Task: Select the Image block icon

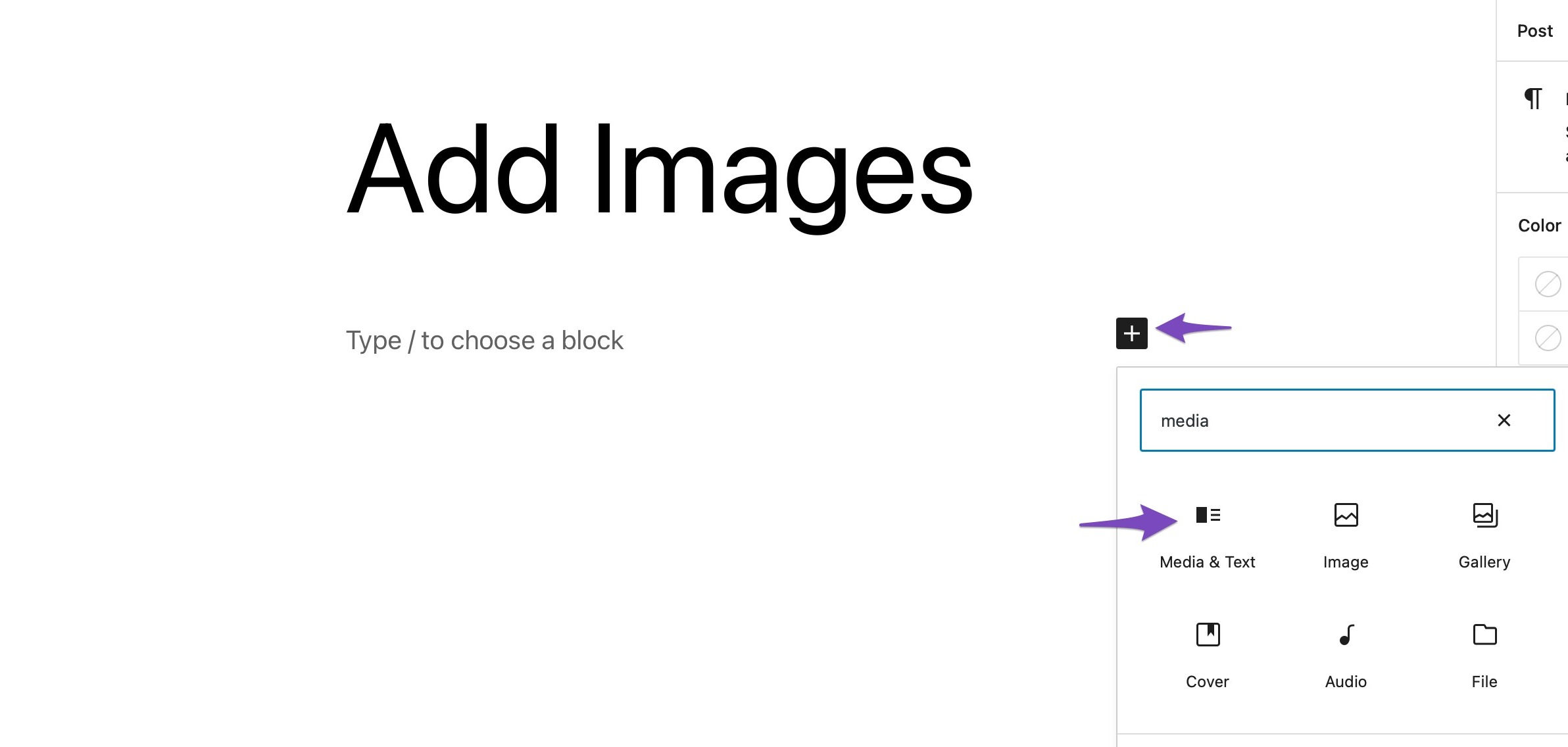Action: 1346,515
